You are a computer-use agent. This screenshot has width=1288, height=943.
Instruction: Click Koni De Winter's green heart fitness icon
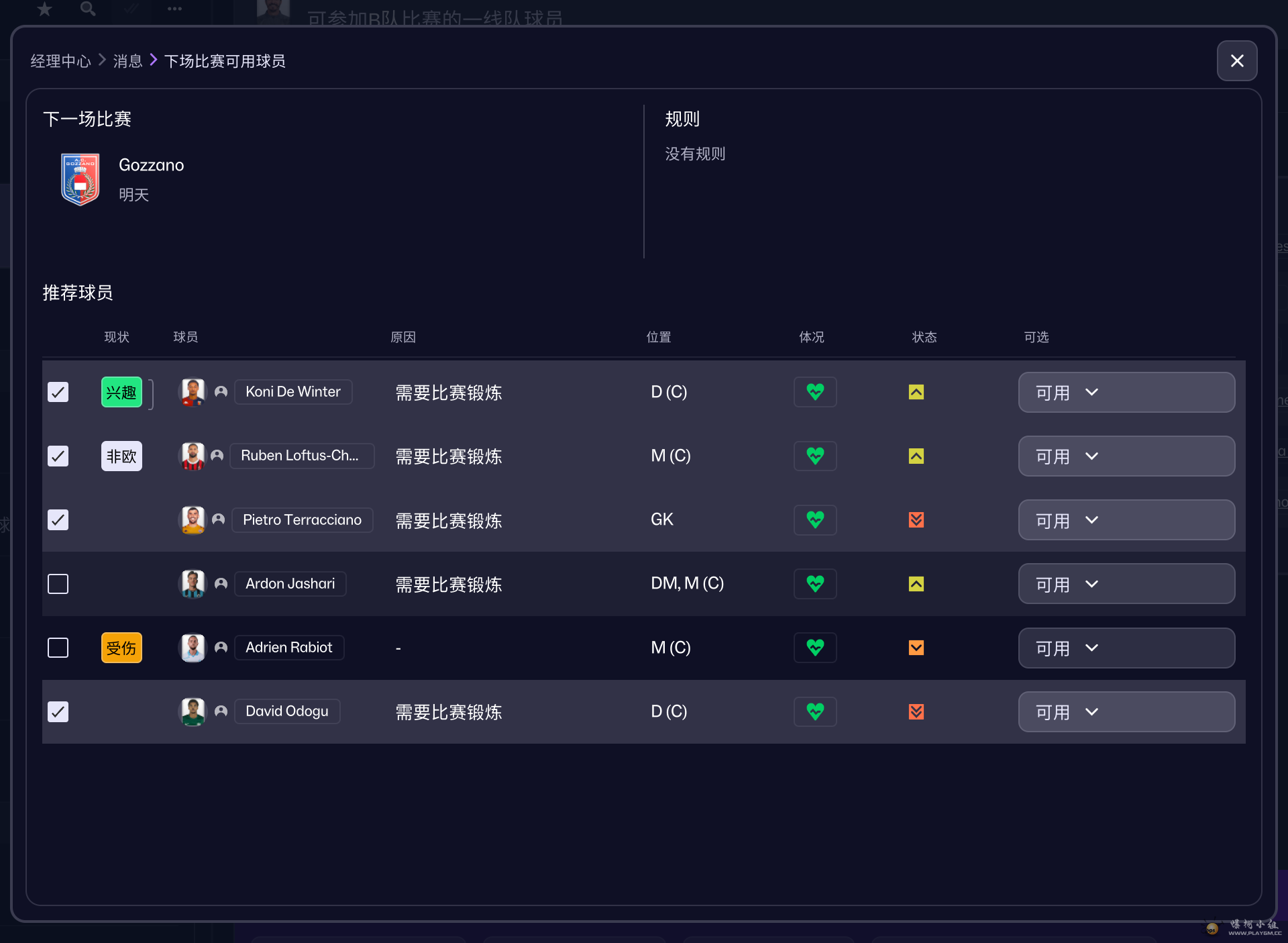814,392
